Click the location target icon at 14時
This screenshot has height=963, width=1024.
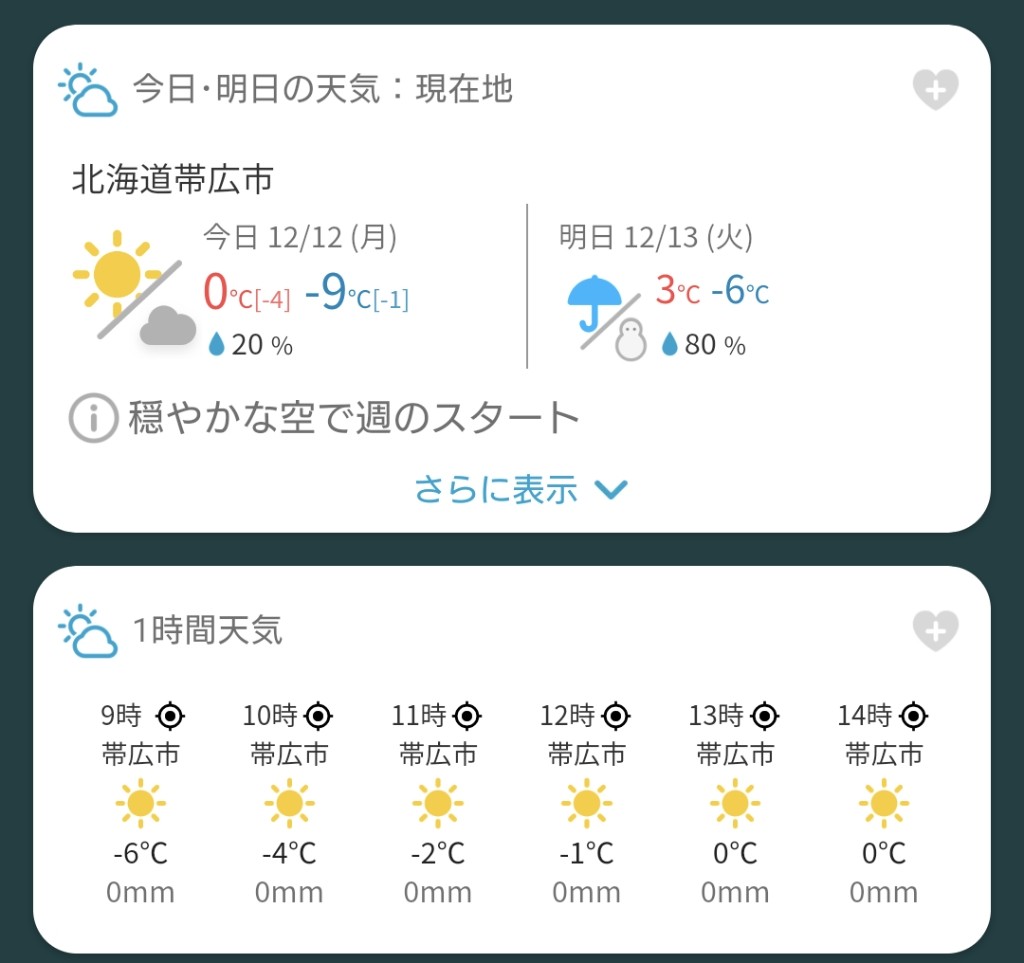914,716
